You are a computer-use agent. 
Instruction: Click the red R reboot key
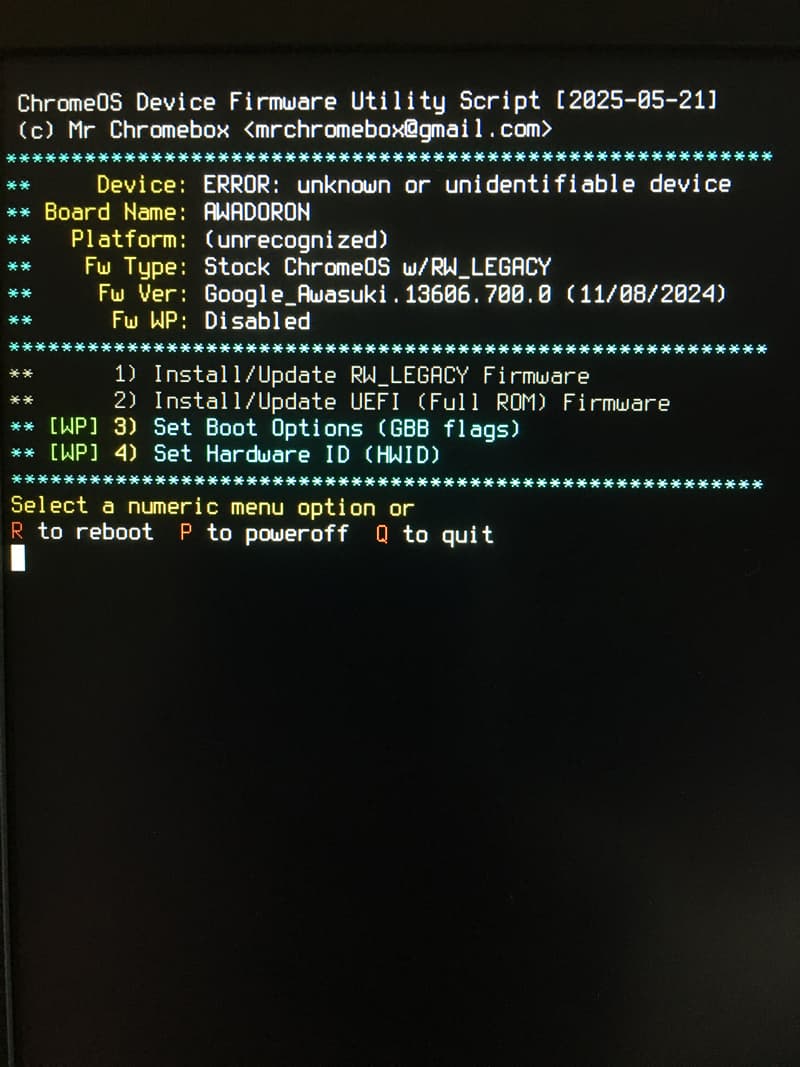coord(17,531)
